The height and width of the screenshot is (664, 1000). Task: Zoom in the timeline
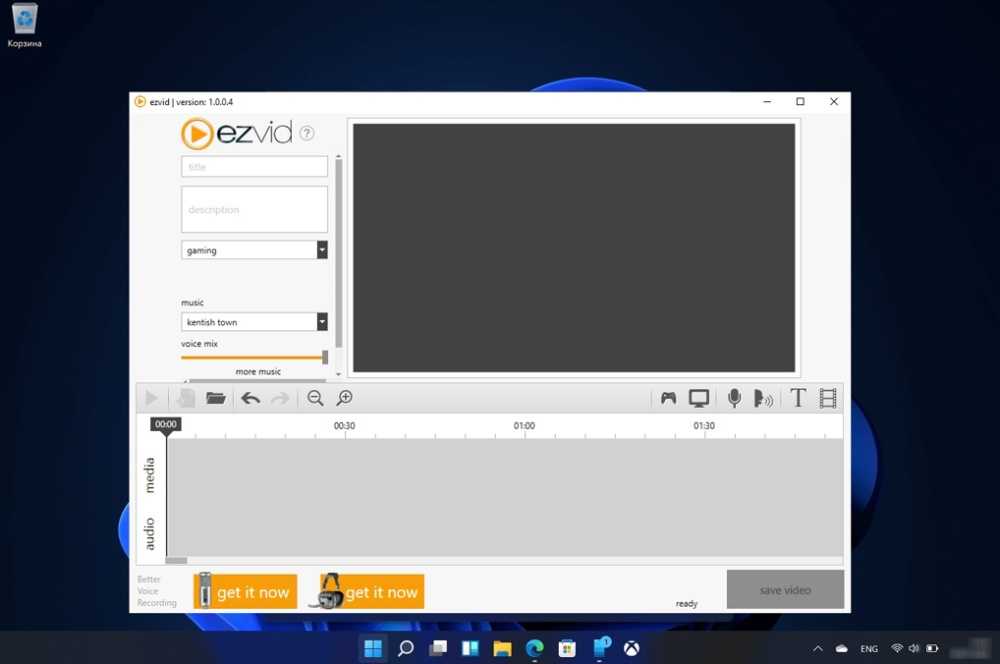point(345,398)
